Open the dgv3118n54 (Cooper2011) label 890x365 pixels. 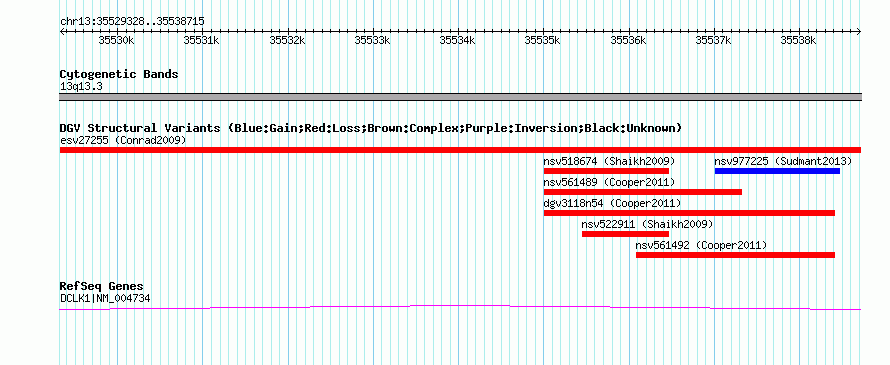pyautogui.click(x=612, y=203)
